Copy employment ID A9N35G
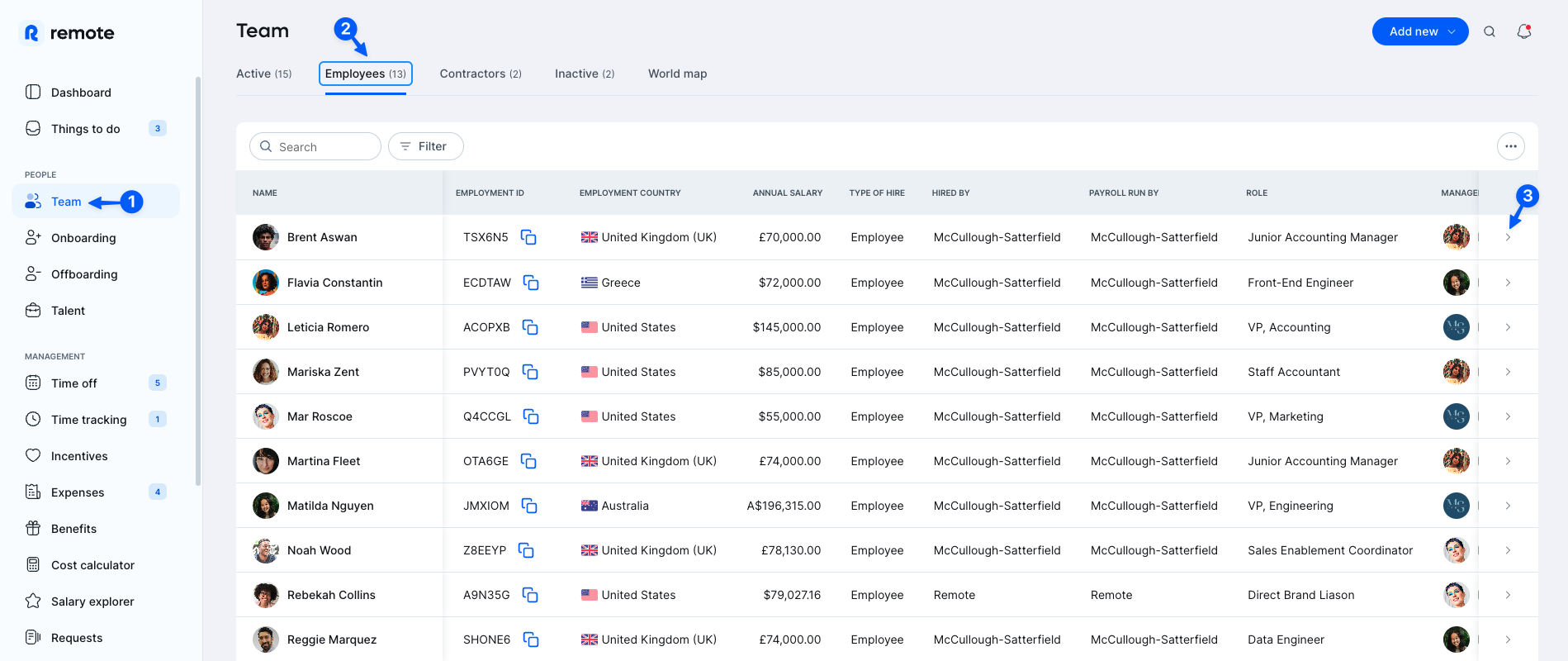 530,595
